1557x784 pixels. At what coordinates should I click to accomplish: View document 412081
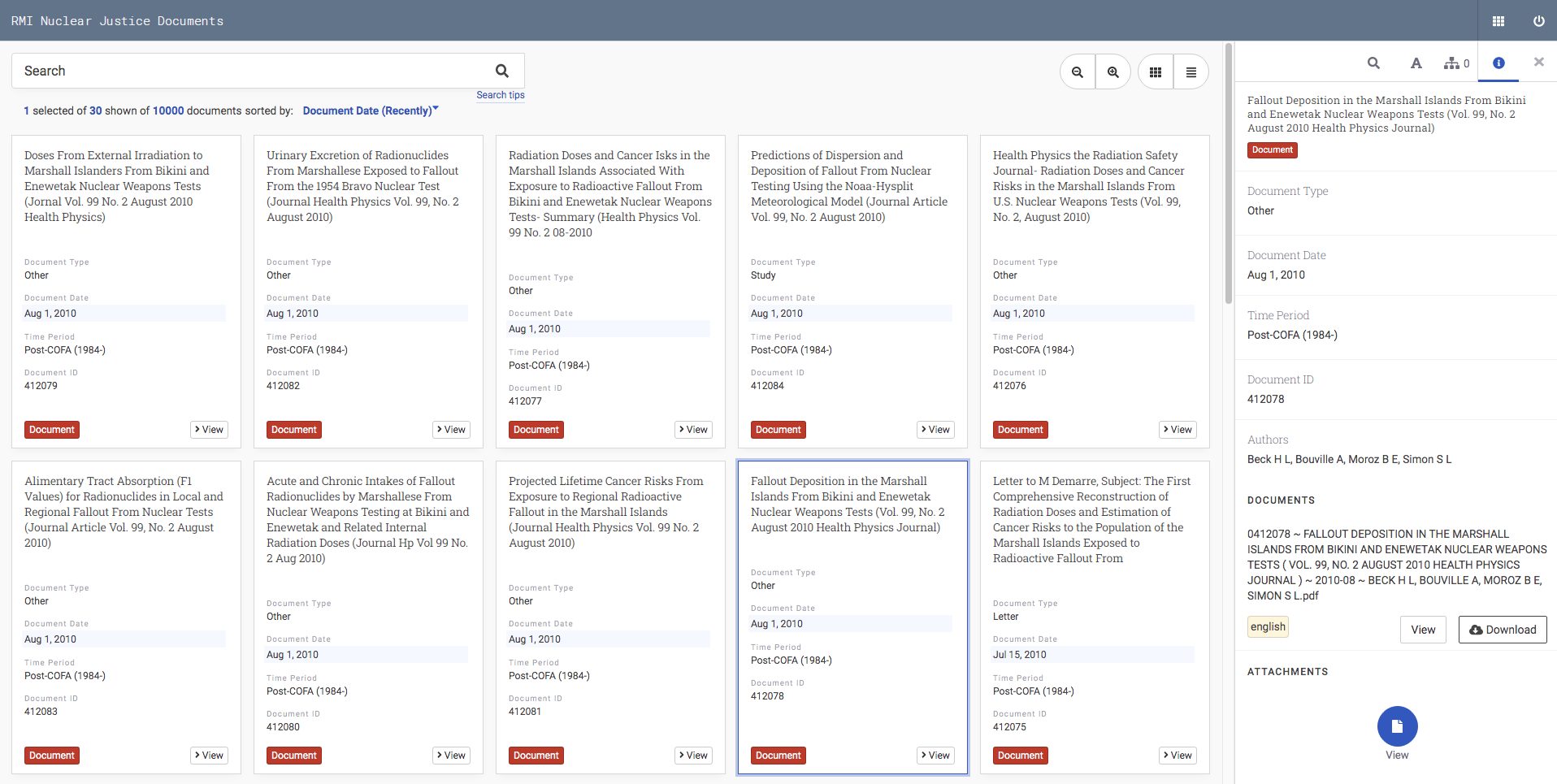click(694, 756)
